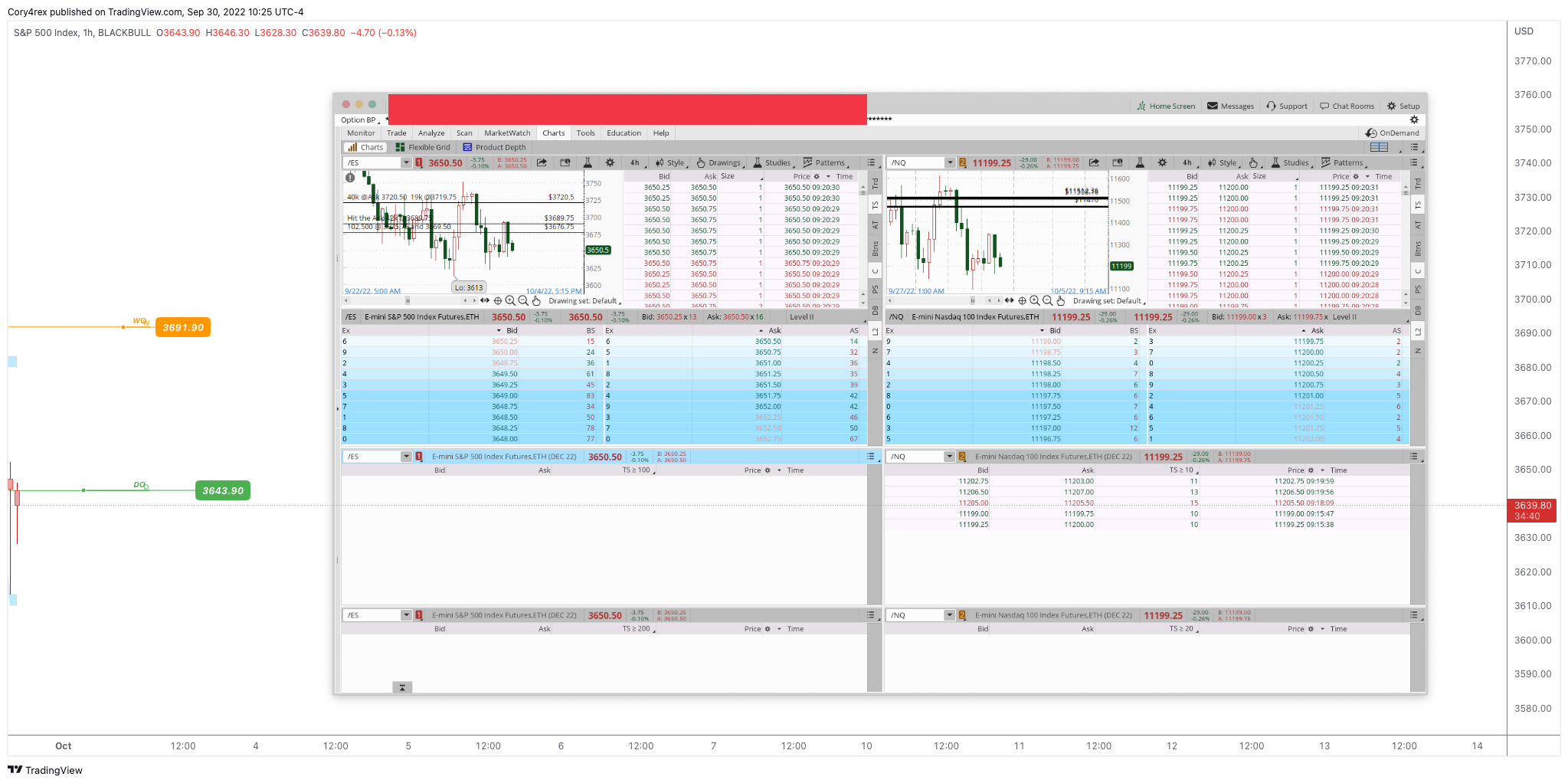Screen dimensions: 1568x783
Task: Toggle PS sidebar panel on /ES chart
Action: [x=875, y=290]
